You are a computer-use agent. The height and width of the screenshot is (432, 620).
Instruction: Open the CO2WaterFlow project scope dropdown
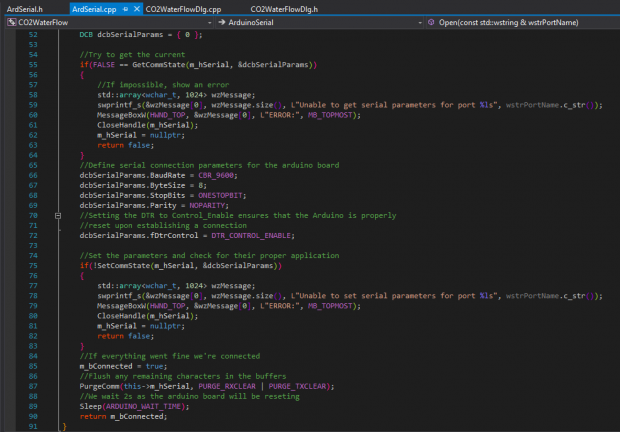[x=209, y=23]
